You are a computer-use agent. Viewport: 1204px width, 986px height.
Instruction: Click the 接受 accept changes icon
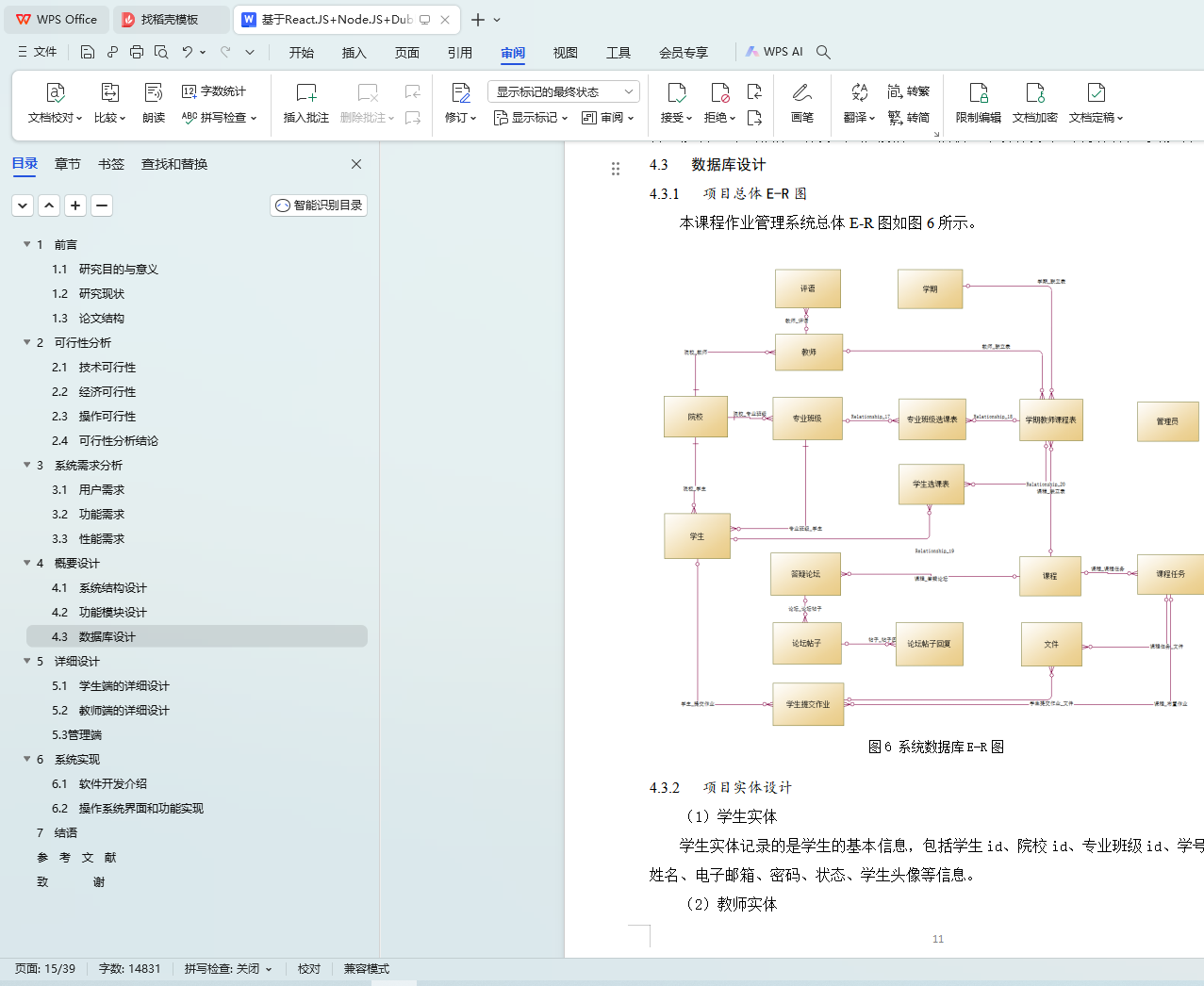click(x=676, y=92)
